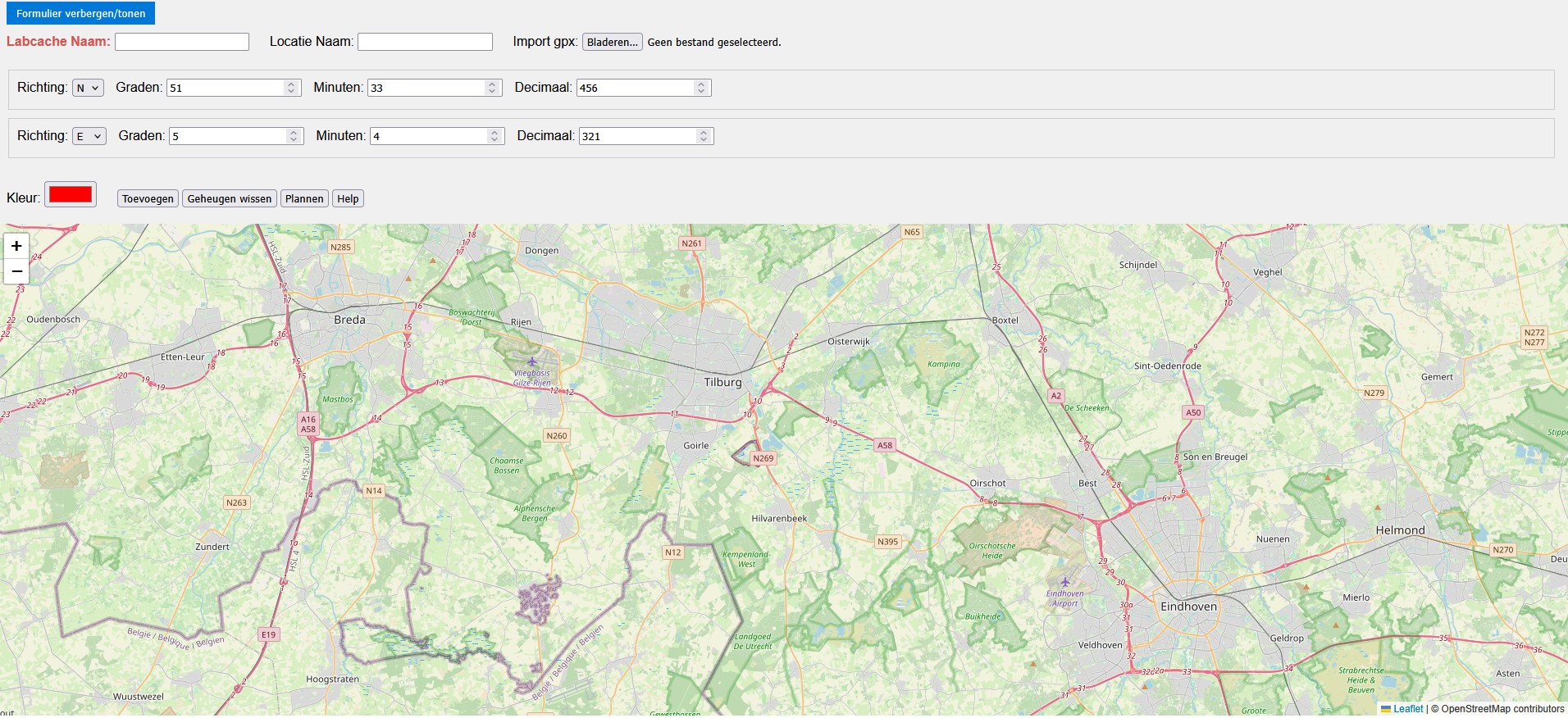The width and height of the screenshot is (1568, 718).
Task: Open the longitude Richting E dropdown
Action: (89, 136)
